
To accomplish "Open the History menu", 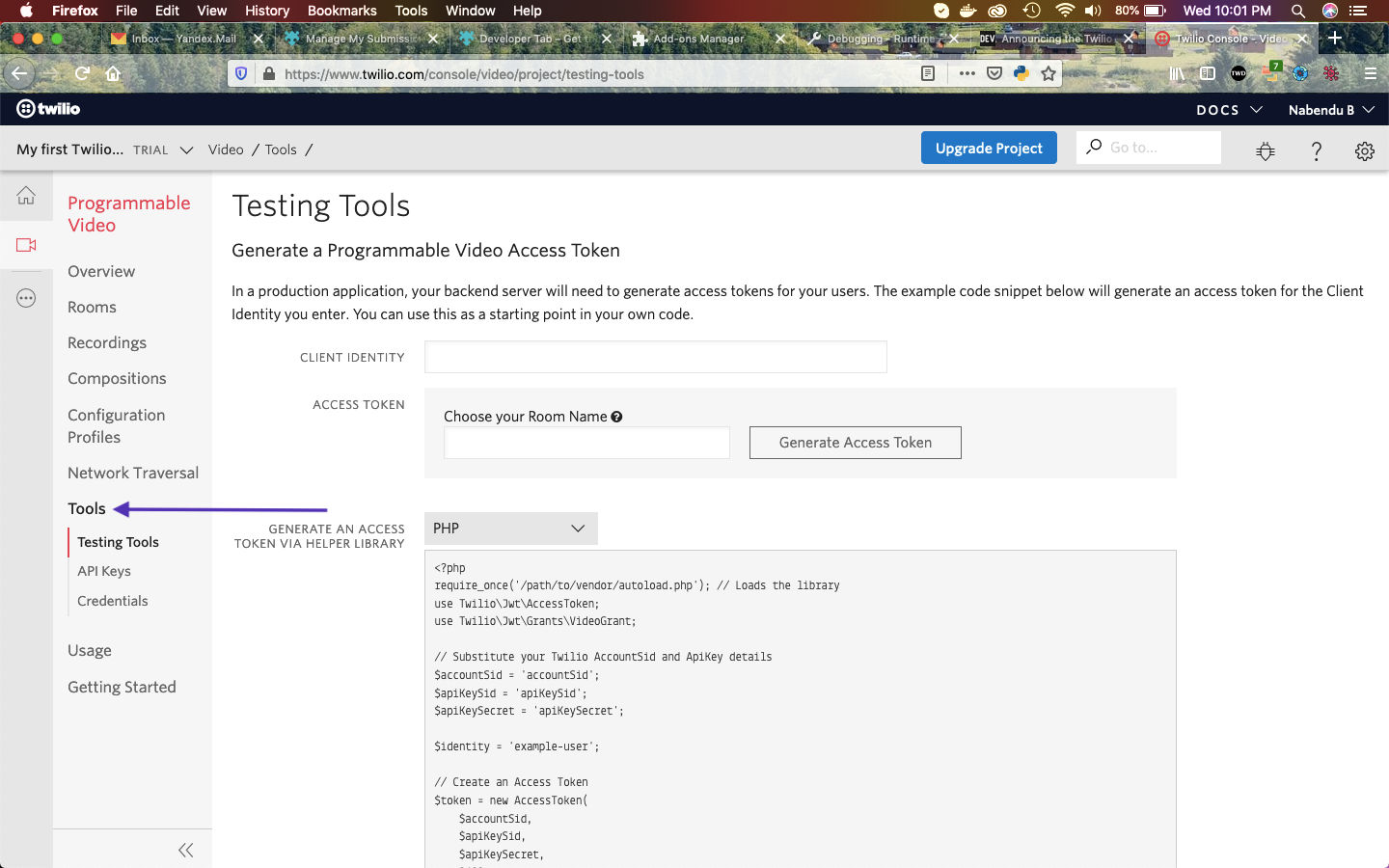I will pos(267,11).
